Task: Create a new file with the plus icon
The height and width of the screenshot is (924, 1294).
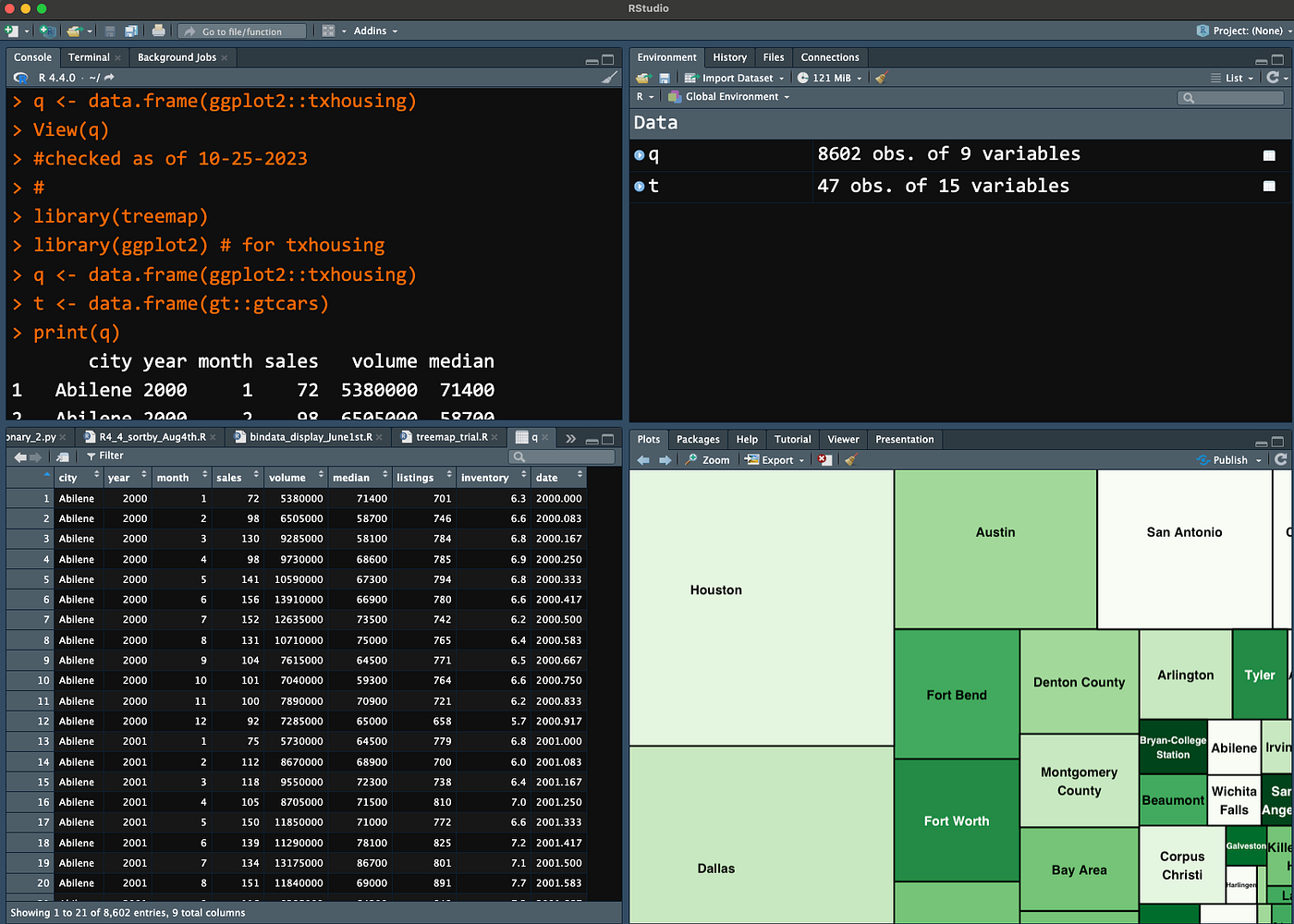Action: pyautogui.click(x=11, y=30)
